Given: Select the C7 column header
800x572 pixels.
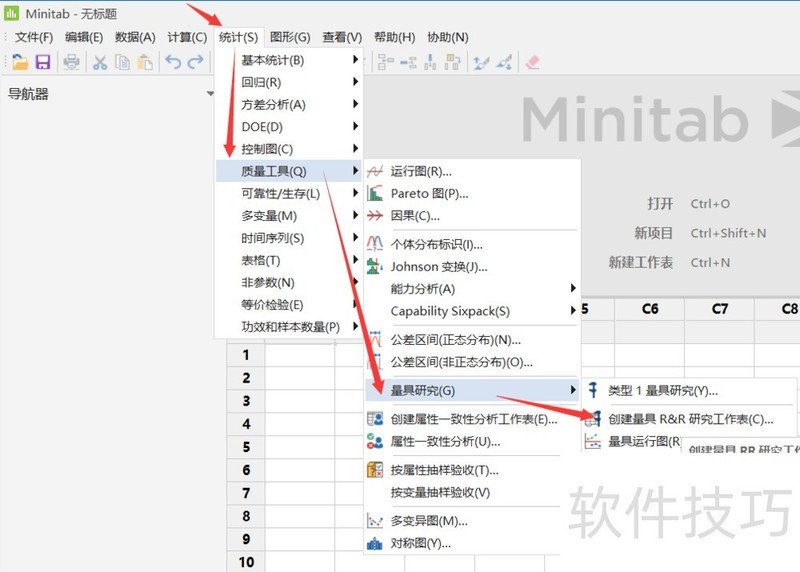Looking at the screenshot, I should click(719, 309).
